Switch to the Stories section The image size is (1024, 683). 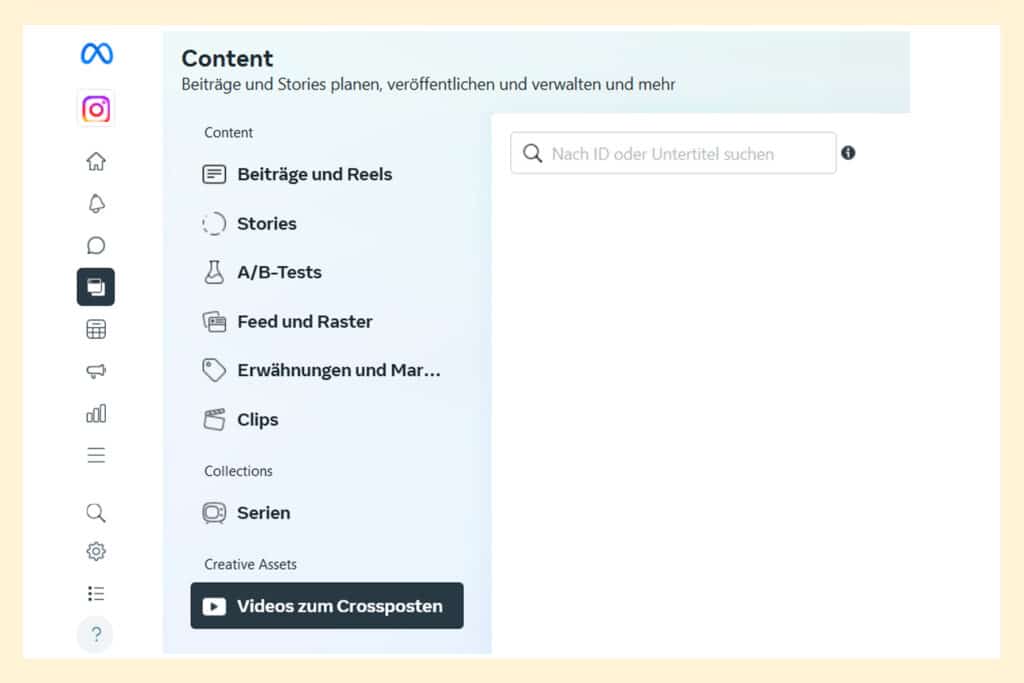[266, 223]
